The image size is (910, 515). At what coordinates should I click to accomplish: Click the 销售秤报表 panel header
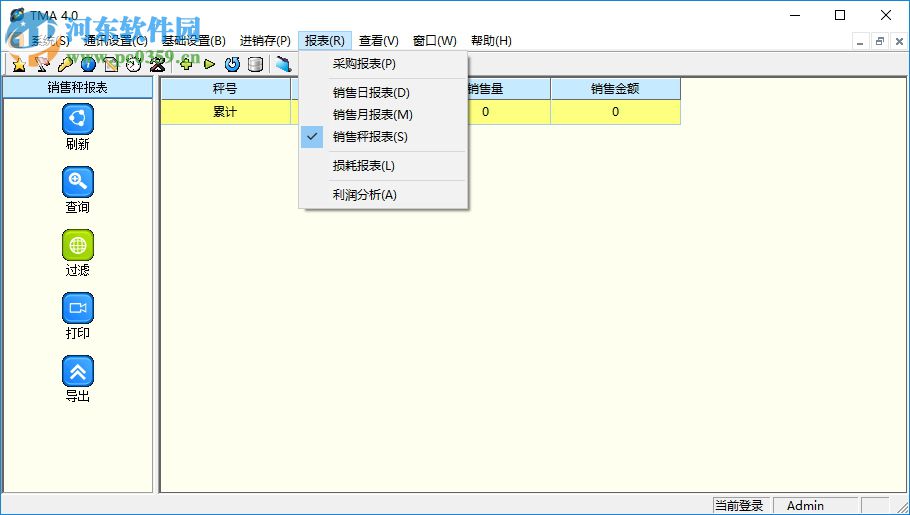tap(78, 88)
